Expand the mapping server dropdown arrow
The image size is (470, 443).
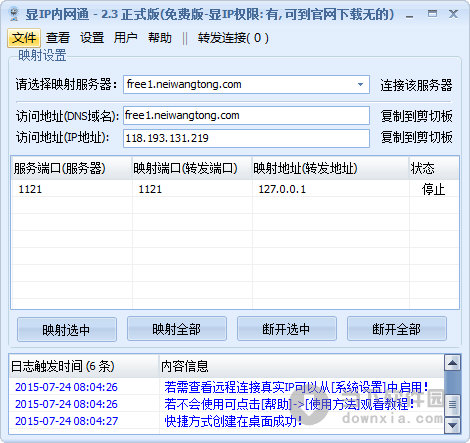coord(360,84)
